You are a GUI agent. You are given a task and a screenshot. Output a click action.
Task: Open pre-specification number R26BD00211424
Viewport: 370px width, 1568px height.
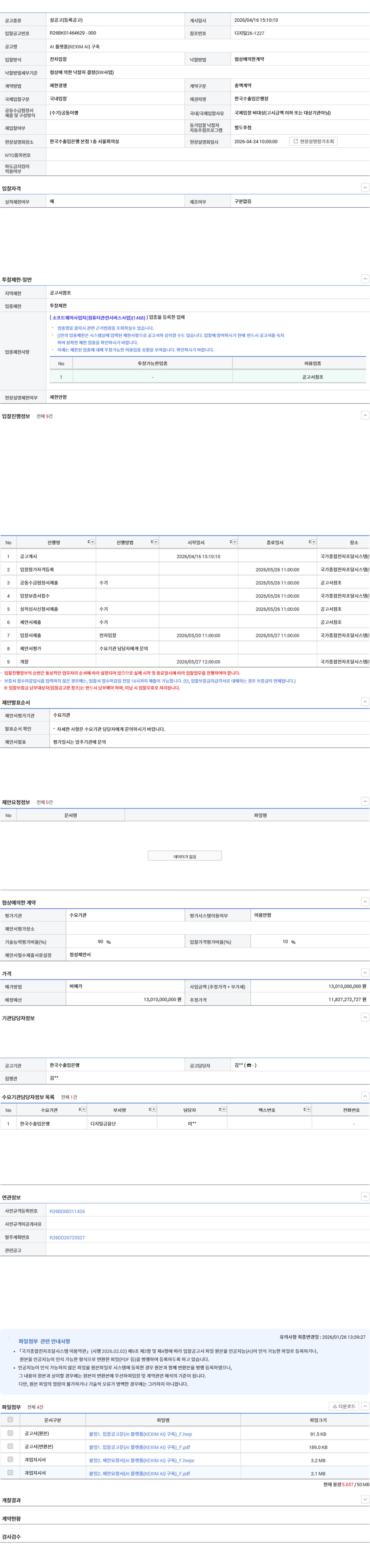tap(67, 1211)
